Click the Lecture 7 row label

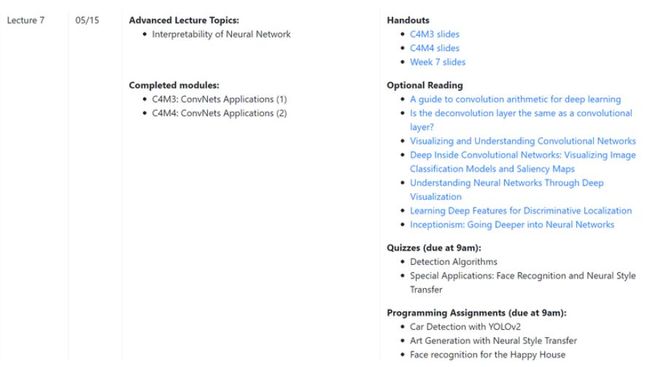[26, 20]
